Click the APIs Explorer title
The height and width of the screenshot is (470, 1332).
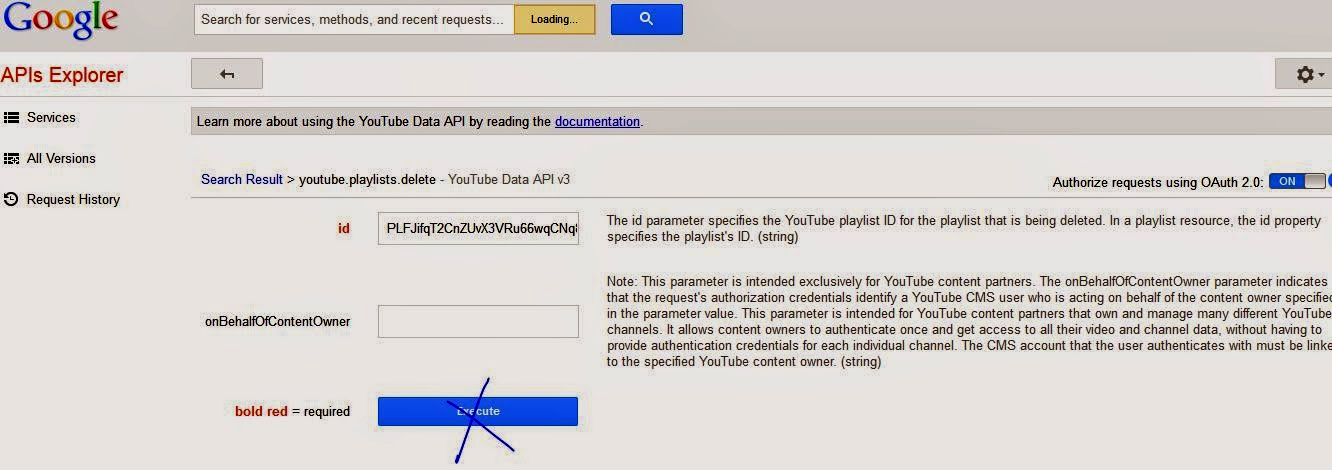[x=62, y=75]
